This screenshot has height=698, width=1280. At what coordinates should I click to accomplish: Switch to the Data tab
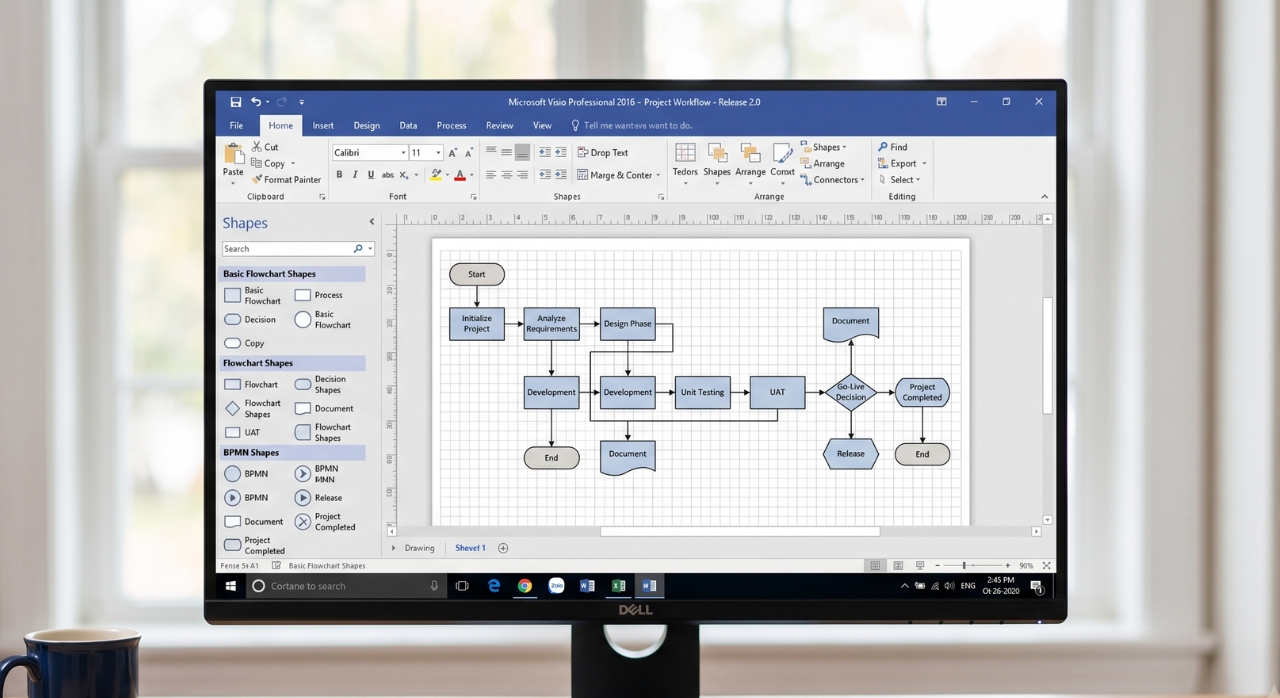click(408, 126)
